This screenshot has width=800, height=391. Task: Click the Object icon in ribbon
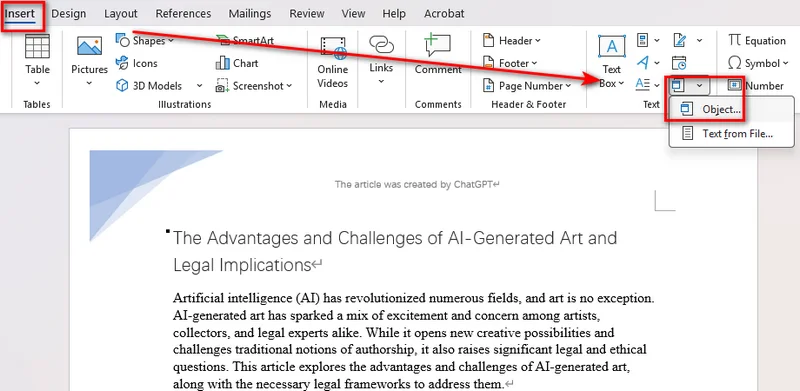coord(678,86)
